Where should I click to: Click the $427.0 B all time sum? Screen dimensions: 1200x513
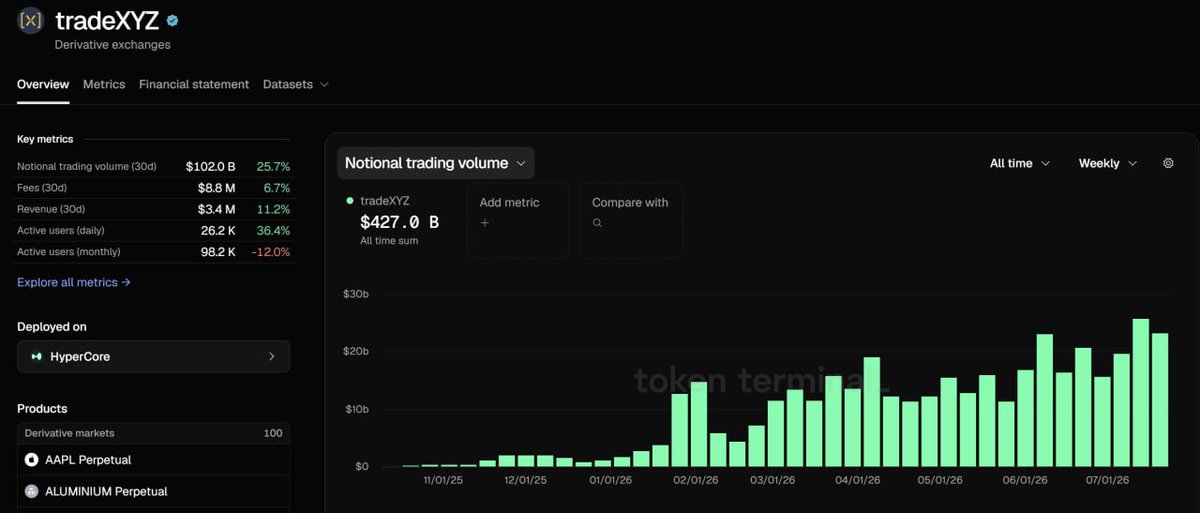coord(399,222)
